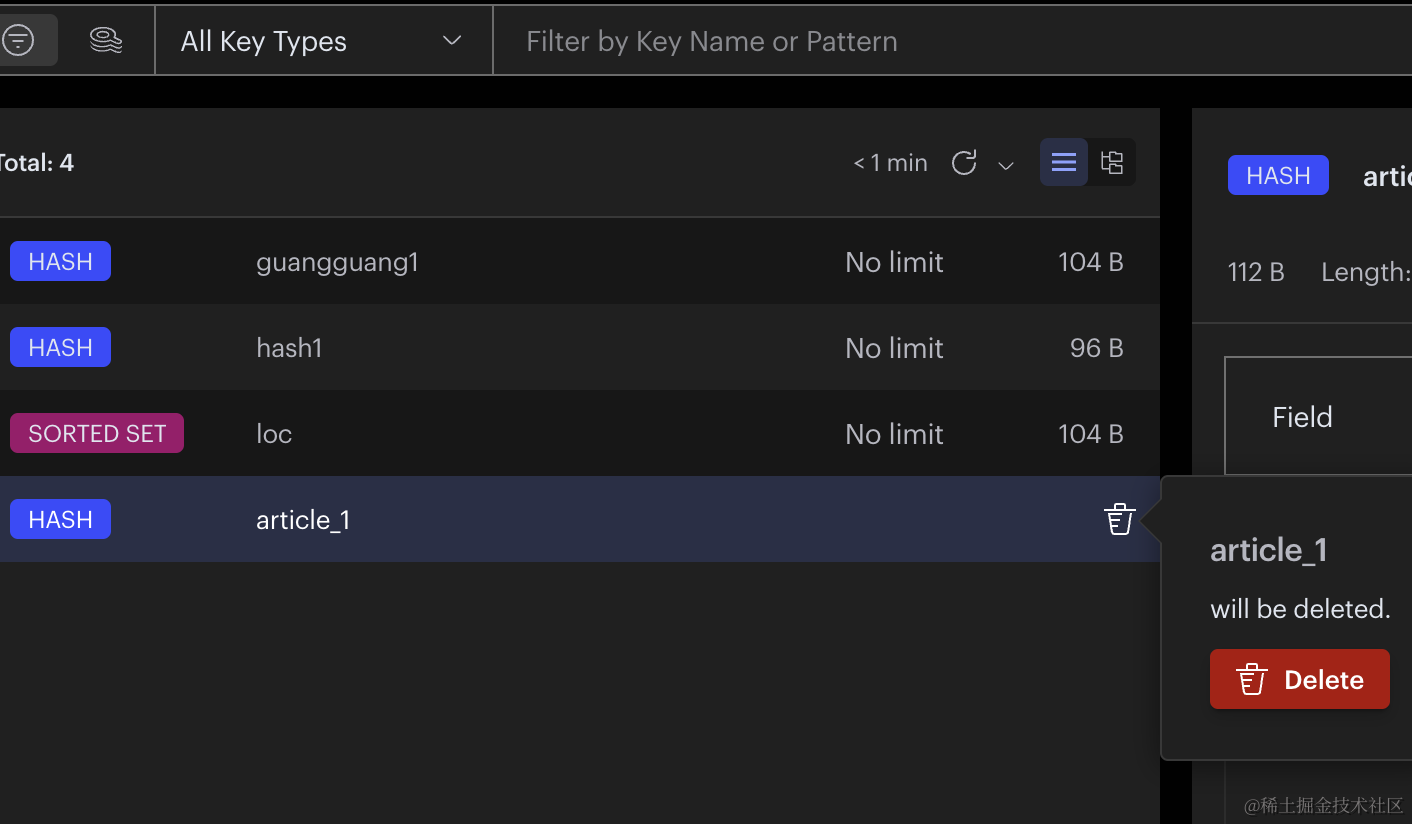
Task: Select the loc sorted set key
Action: pyautogui.click(x=274, y=434)
